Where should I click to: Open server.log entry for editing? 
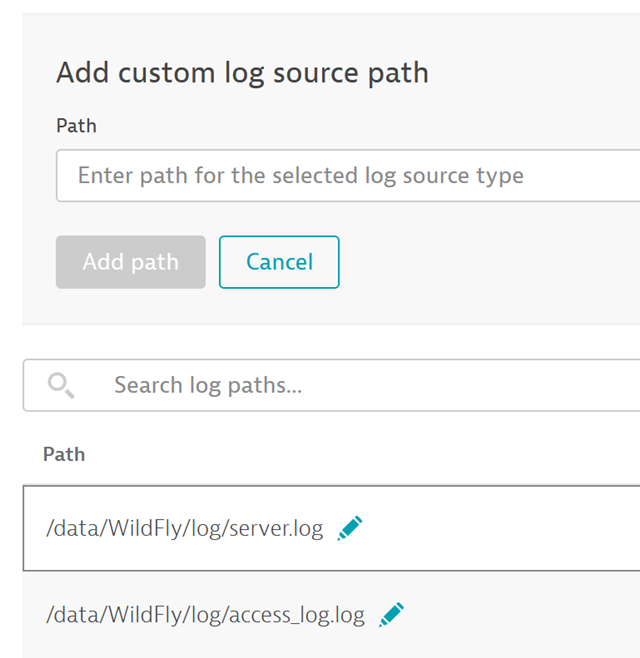(x=350, y=528)
